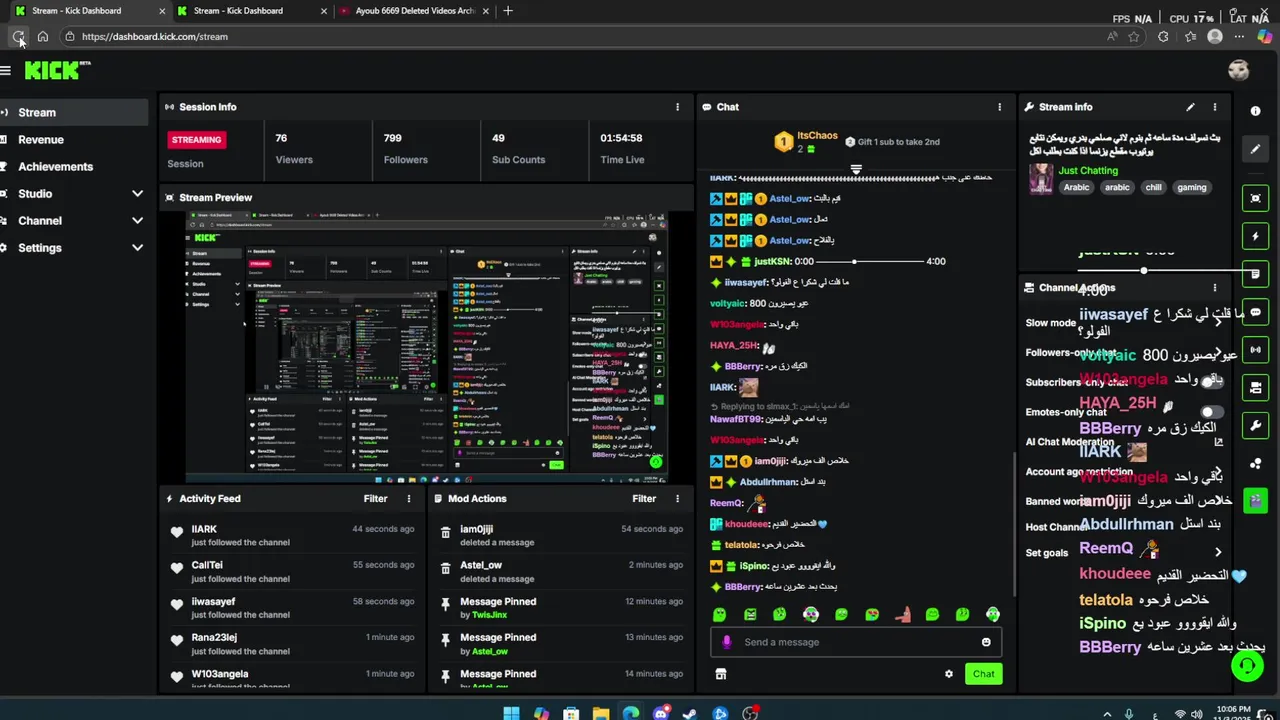Open chat settings gear icon
1280x720 pixels.
(949, 674)
